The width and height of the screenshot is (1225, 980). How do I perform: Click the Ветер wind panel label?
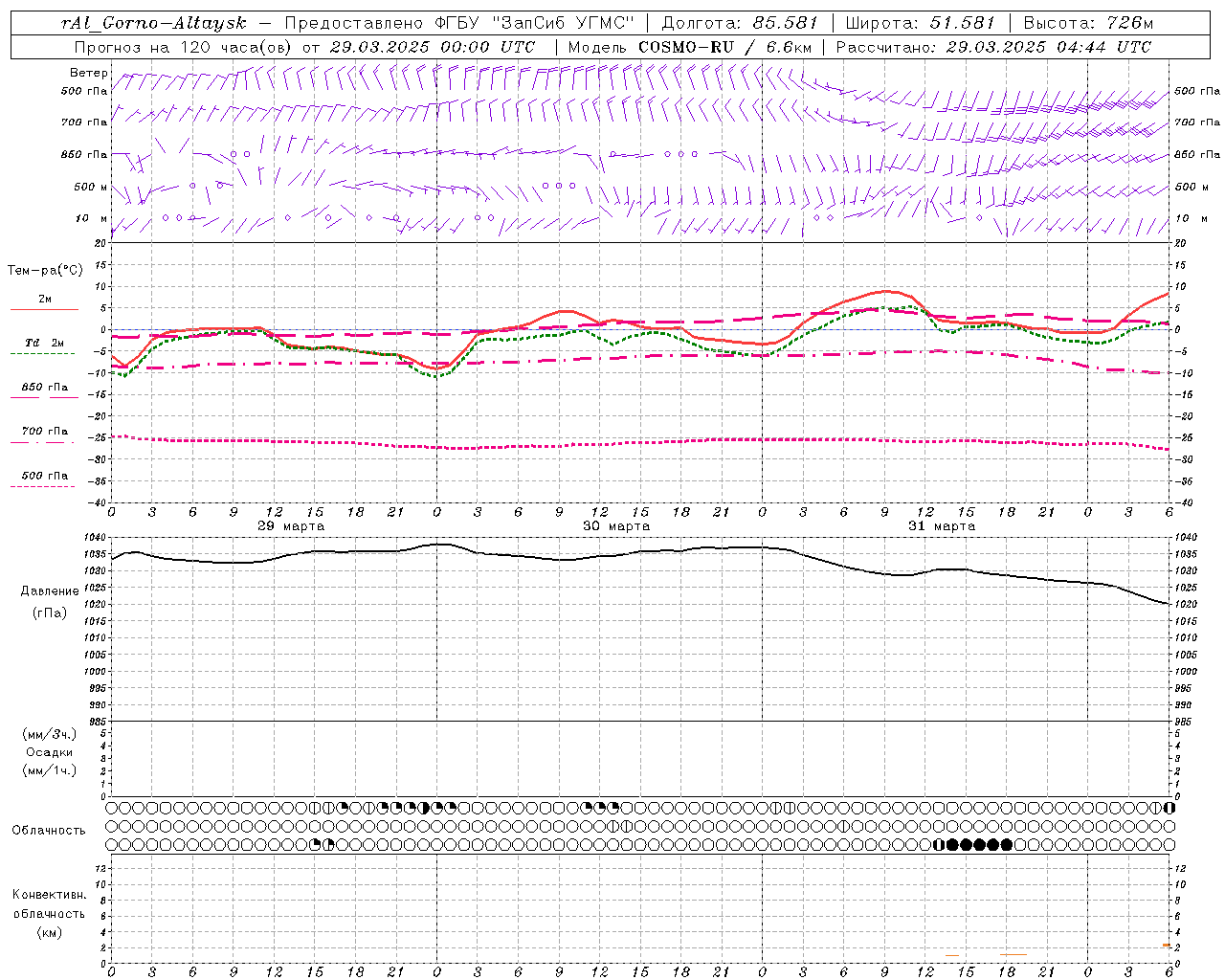point(89,73)
